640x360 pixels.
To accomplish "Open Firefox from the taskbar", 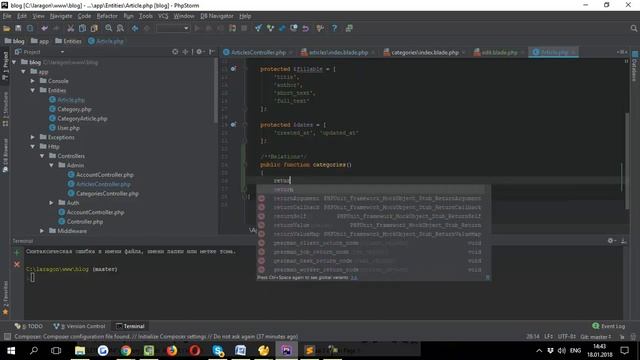I will pyautogui.click(x=172, y=351).
